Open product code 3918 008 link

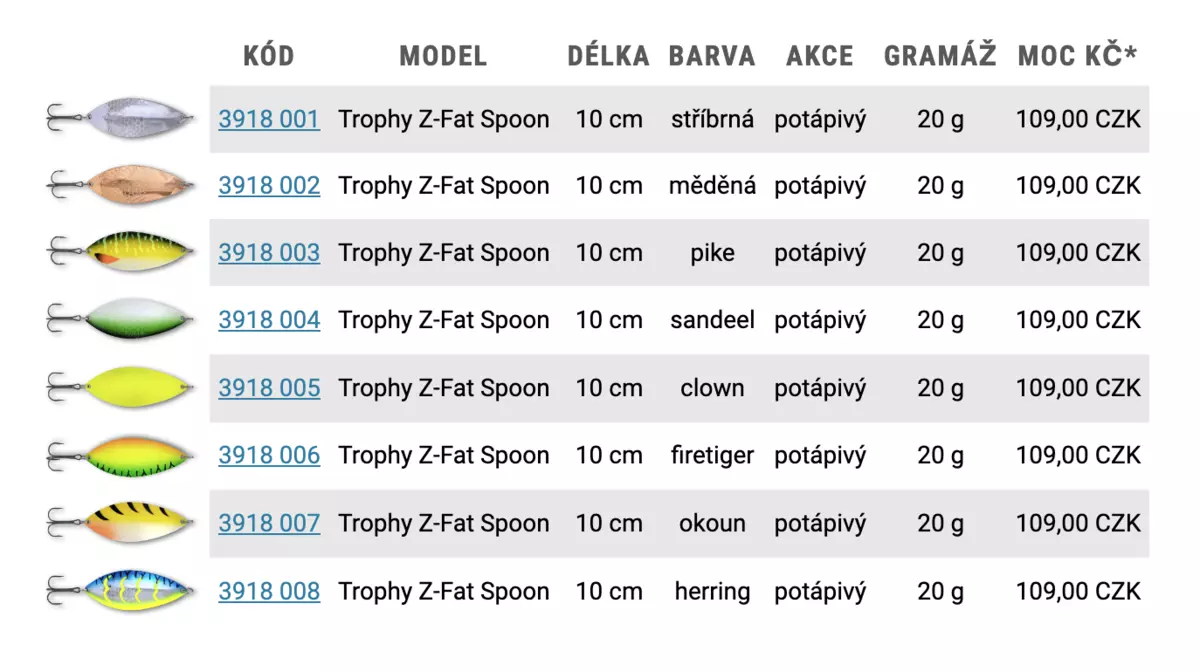(x=269, y=591)
